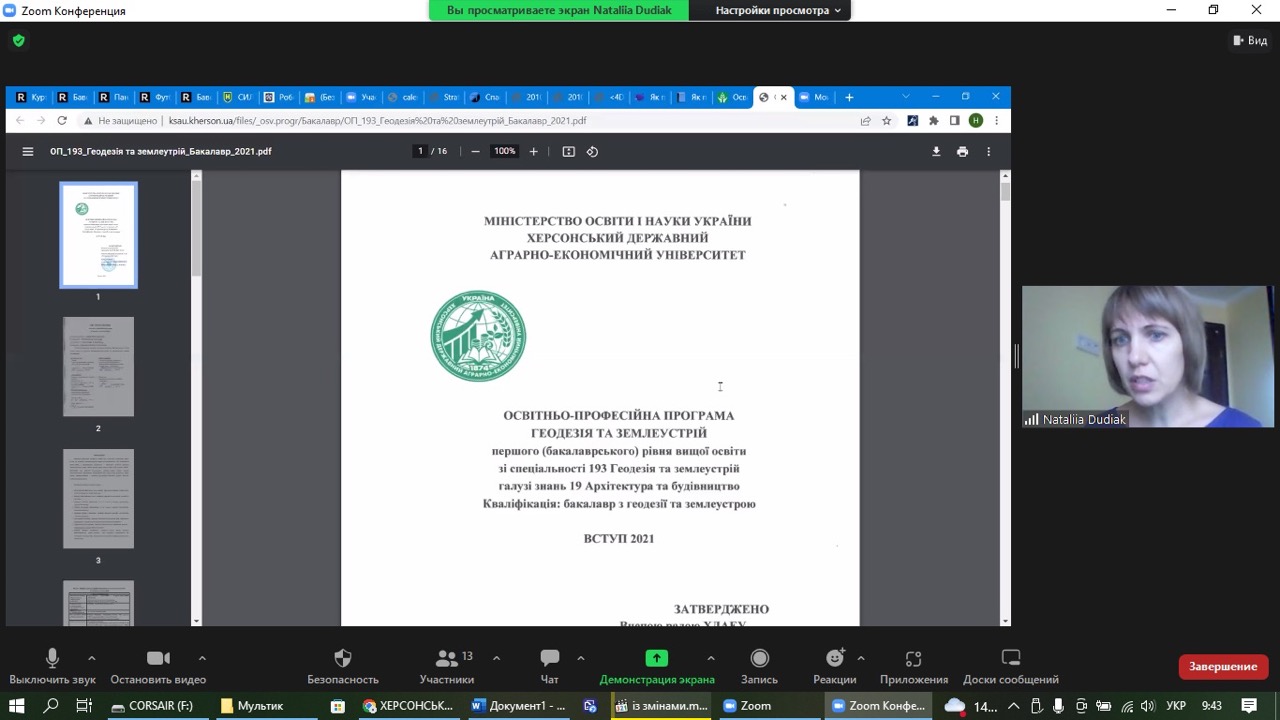Open the Chrome three-dot menu
The width and height of the screenshot is (1280, 720).
(x=996, y=120)
